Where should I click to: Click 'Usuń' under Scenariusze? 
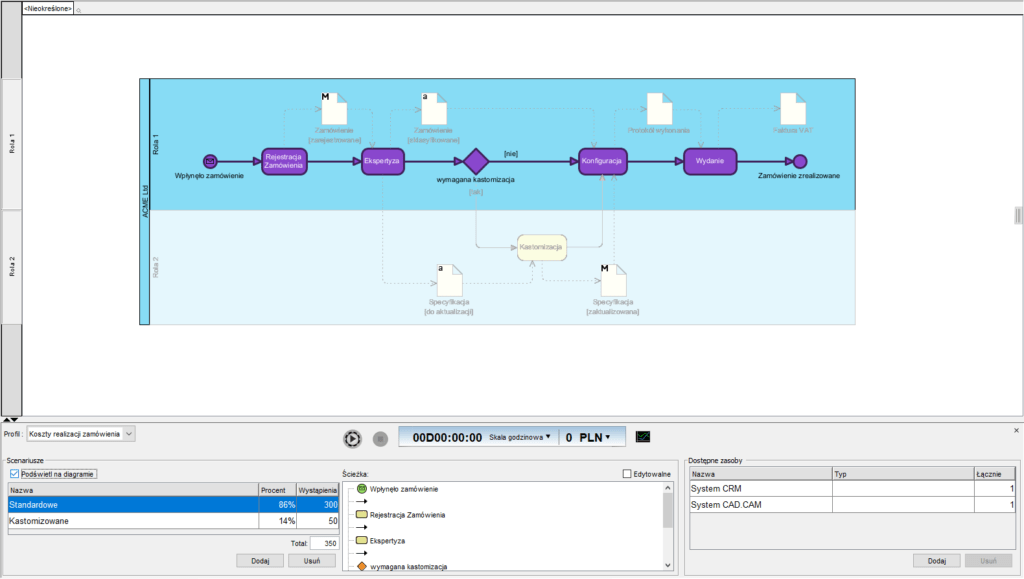(x=312, y=561)
